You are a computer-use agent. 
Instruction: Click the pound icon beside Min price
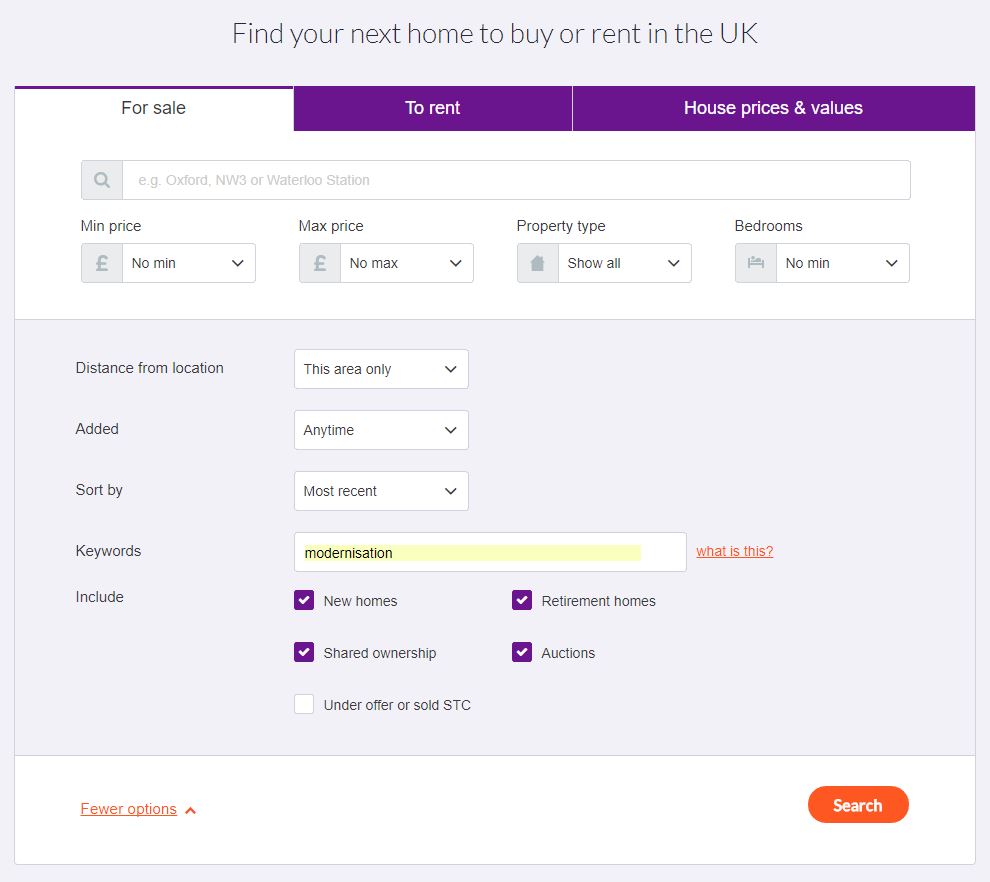coord(102,263)
